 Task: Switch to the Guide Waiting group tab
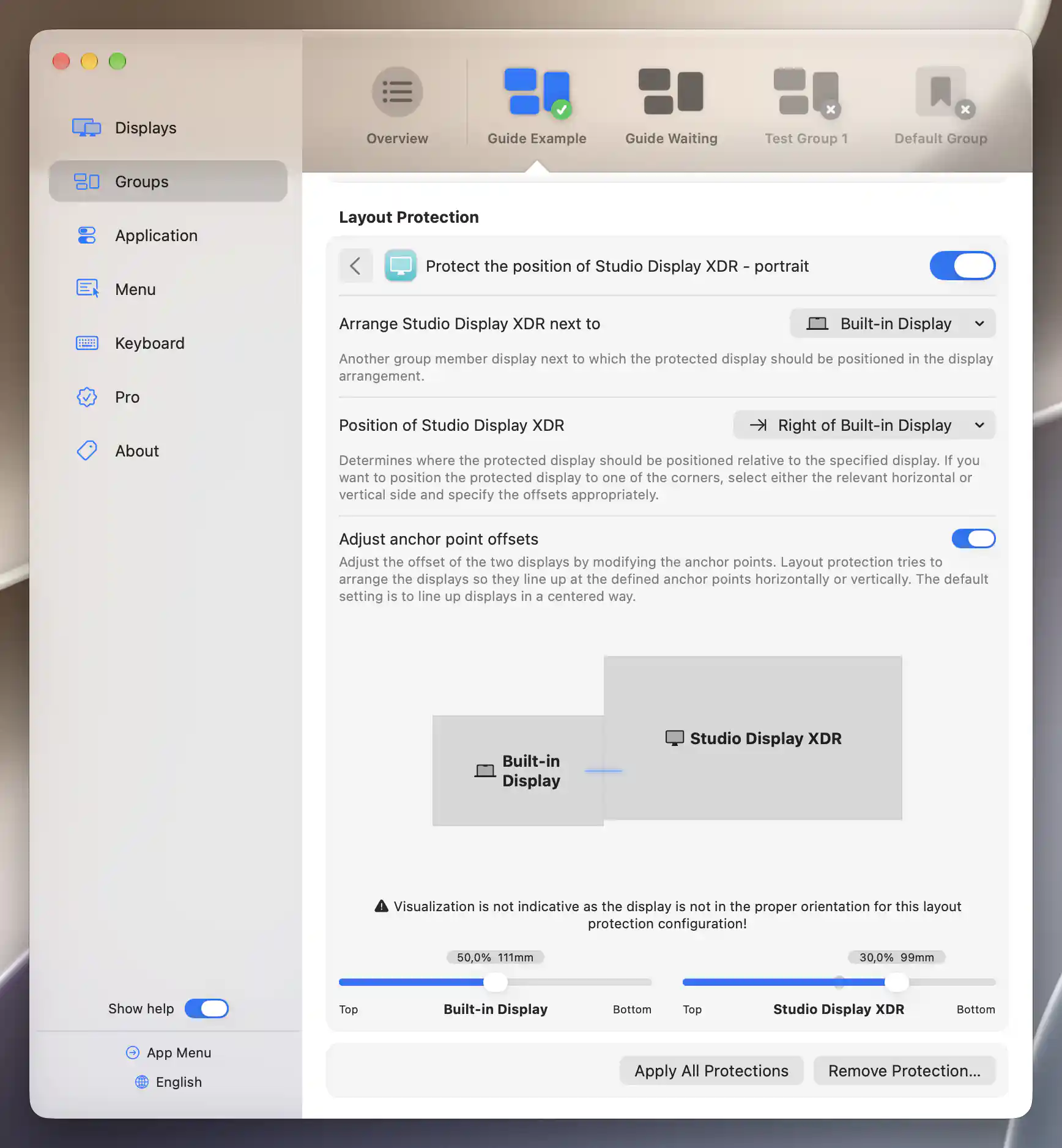point(671,106)
